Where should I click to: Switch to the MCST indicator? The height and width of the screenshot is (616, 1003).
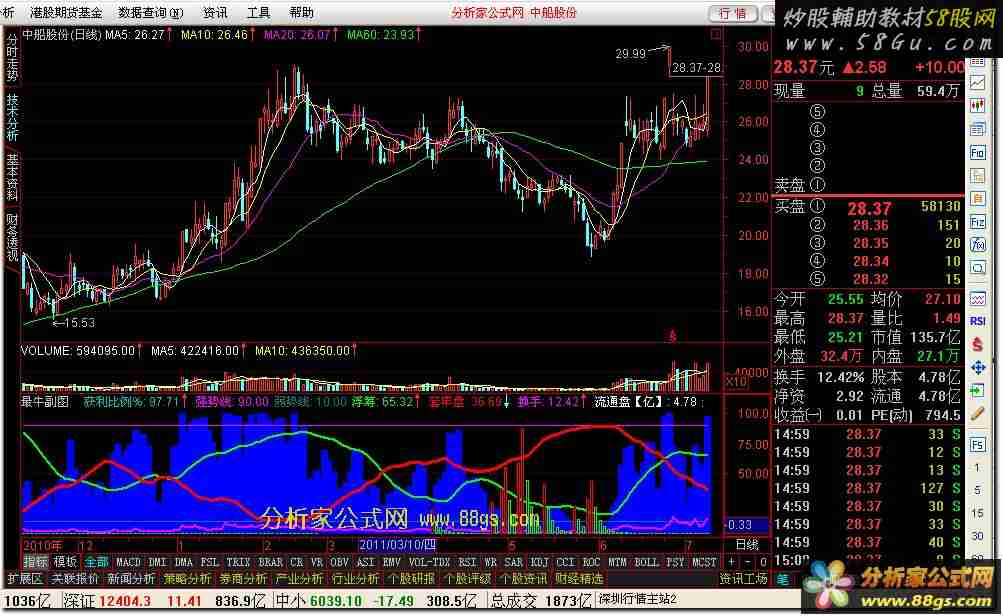pos(704,562)
